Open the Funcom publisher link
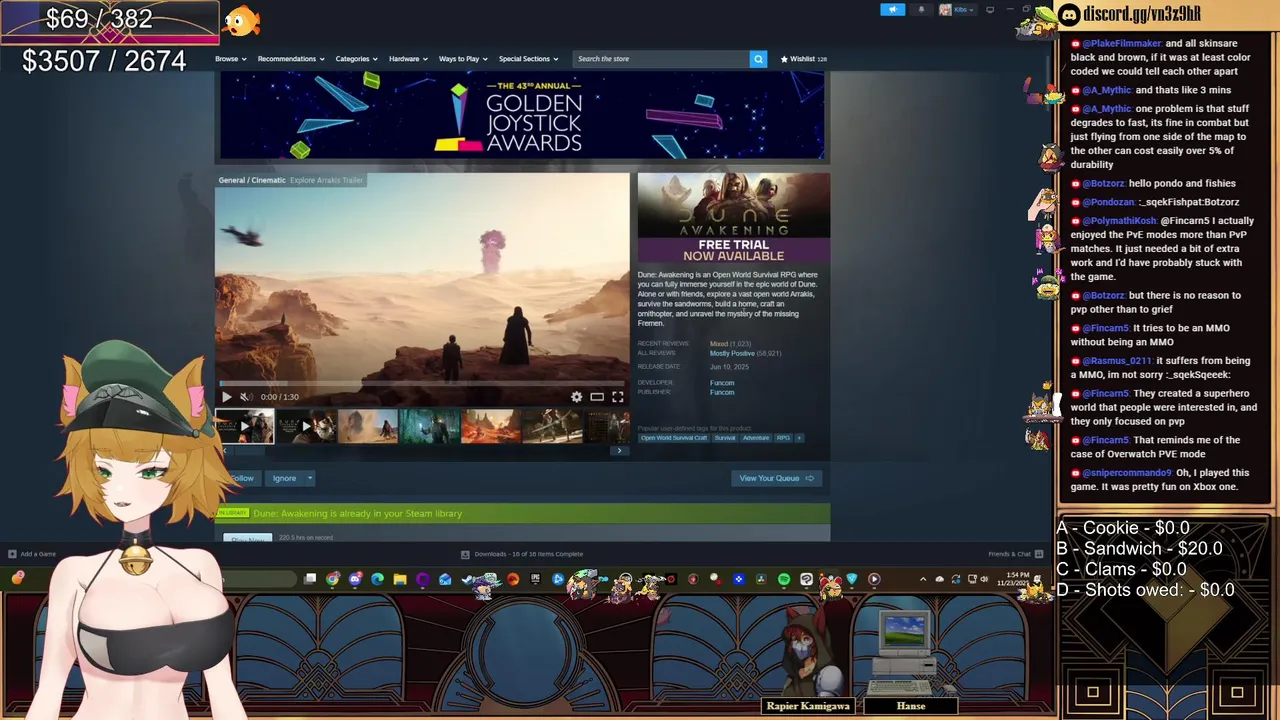 pos(721,392)
